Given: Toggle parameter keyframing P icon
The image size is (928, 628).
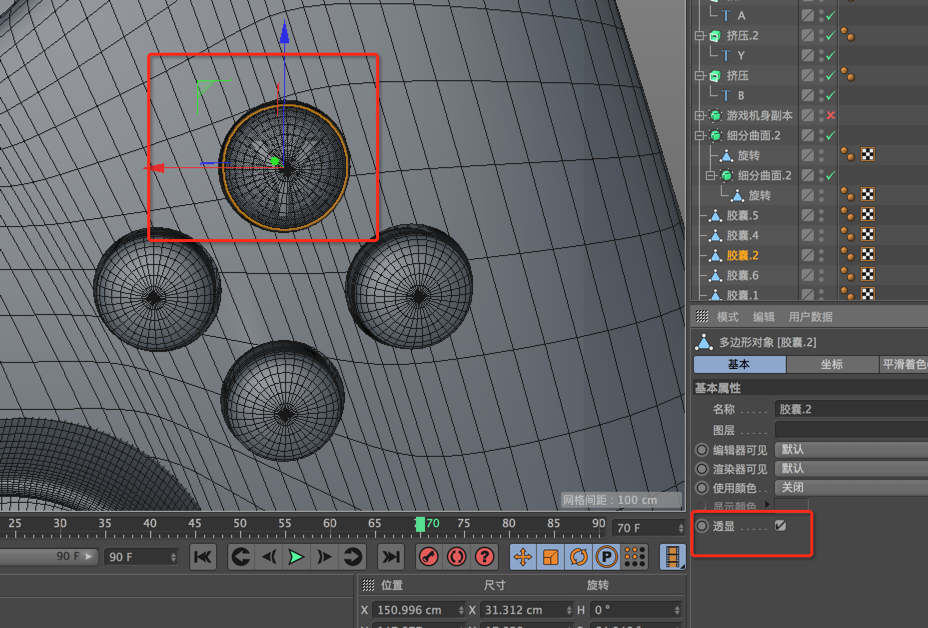Looking at the screenshot, I should click(606, 557).
